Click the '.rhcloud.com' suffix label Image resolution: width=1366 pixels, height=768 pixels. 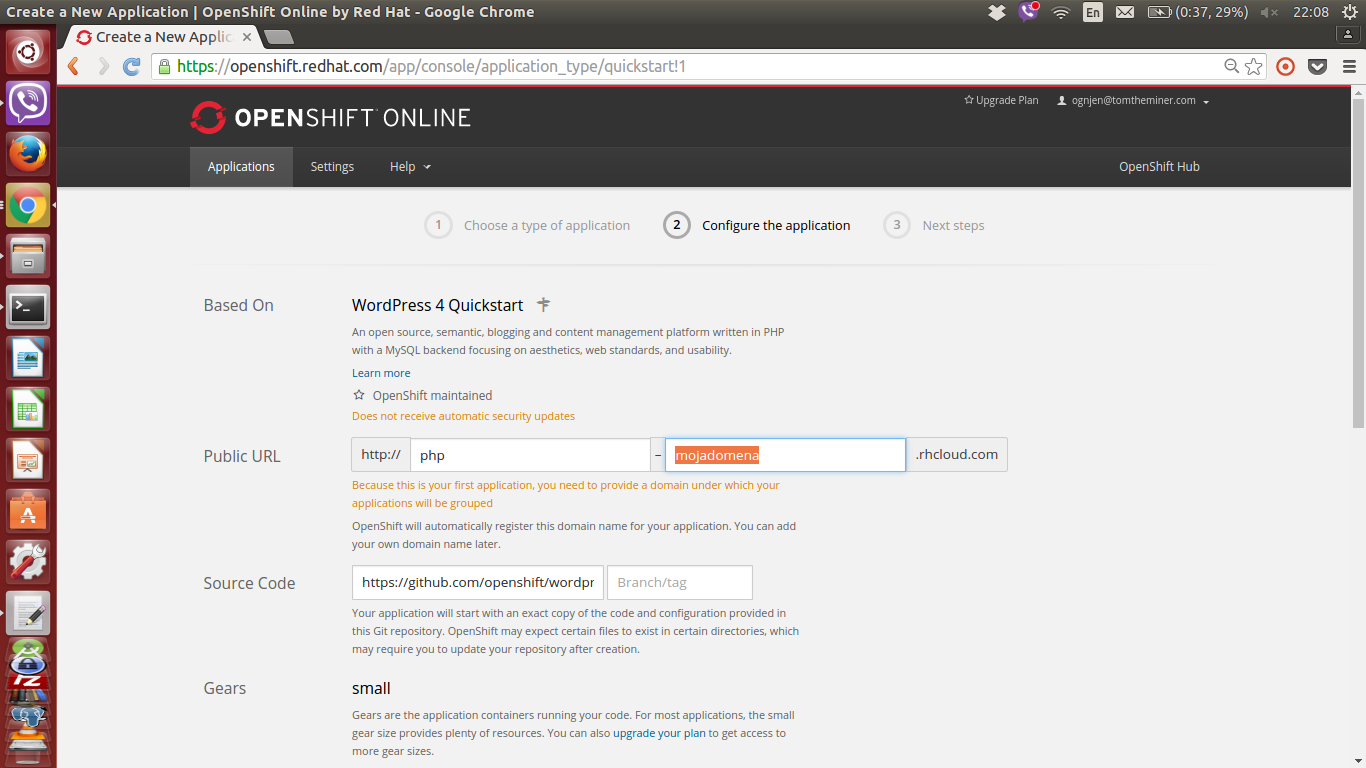click(957, 455)
